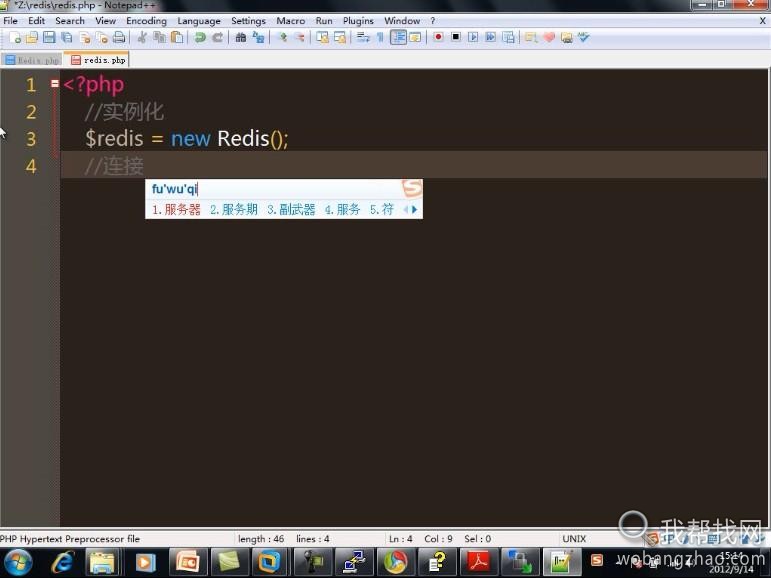This screenshot has width=771, height=578.
Task: Launch Internet Explorer from the taskbar
Action: coord(62,562)
